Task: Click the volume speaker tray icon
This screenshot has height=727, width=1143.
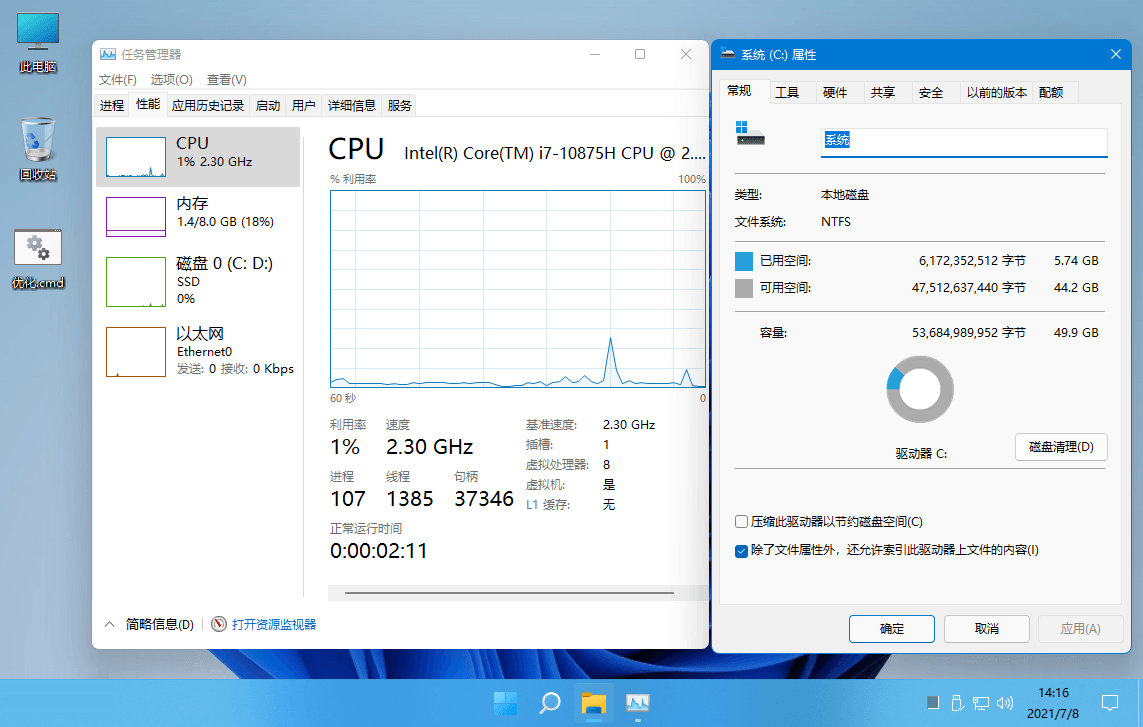Action: point(1005,703)
